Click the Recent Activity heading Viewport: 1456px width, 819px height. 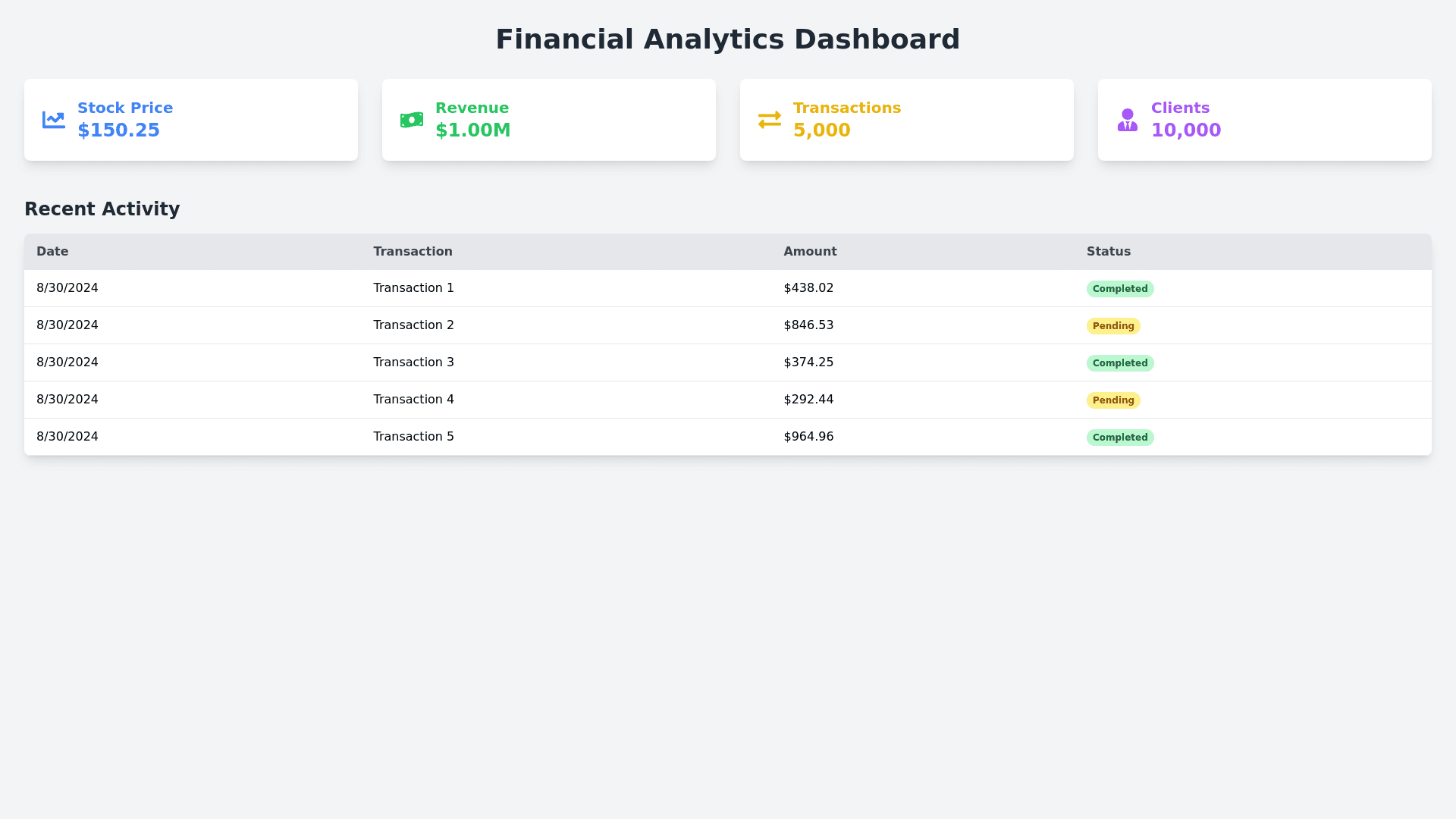click(x=102, y=209)
